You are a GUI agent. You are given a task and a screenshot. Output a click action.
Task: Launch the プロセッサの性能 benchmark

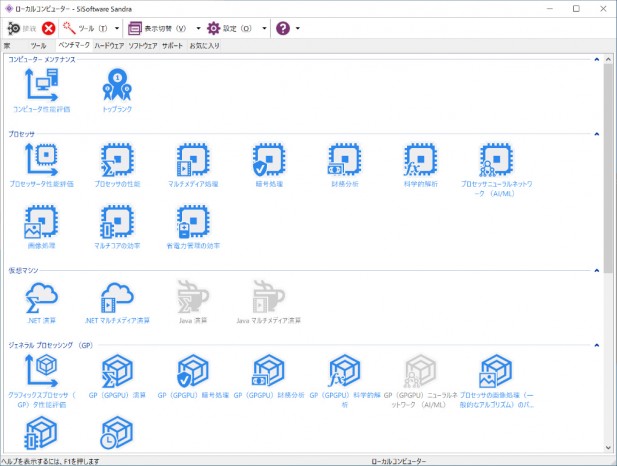[x=117, y=160]
